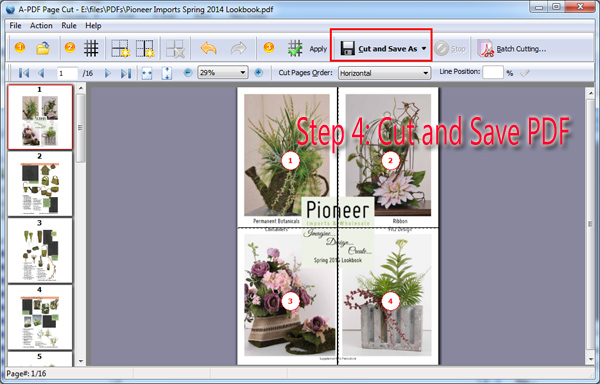This screenshot has width=600, height=384.
Task: Click the main view scroll-down arrow
Action: [590, 360]
